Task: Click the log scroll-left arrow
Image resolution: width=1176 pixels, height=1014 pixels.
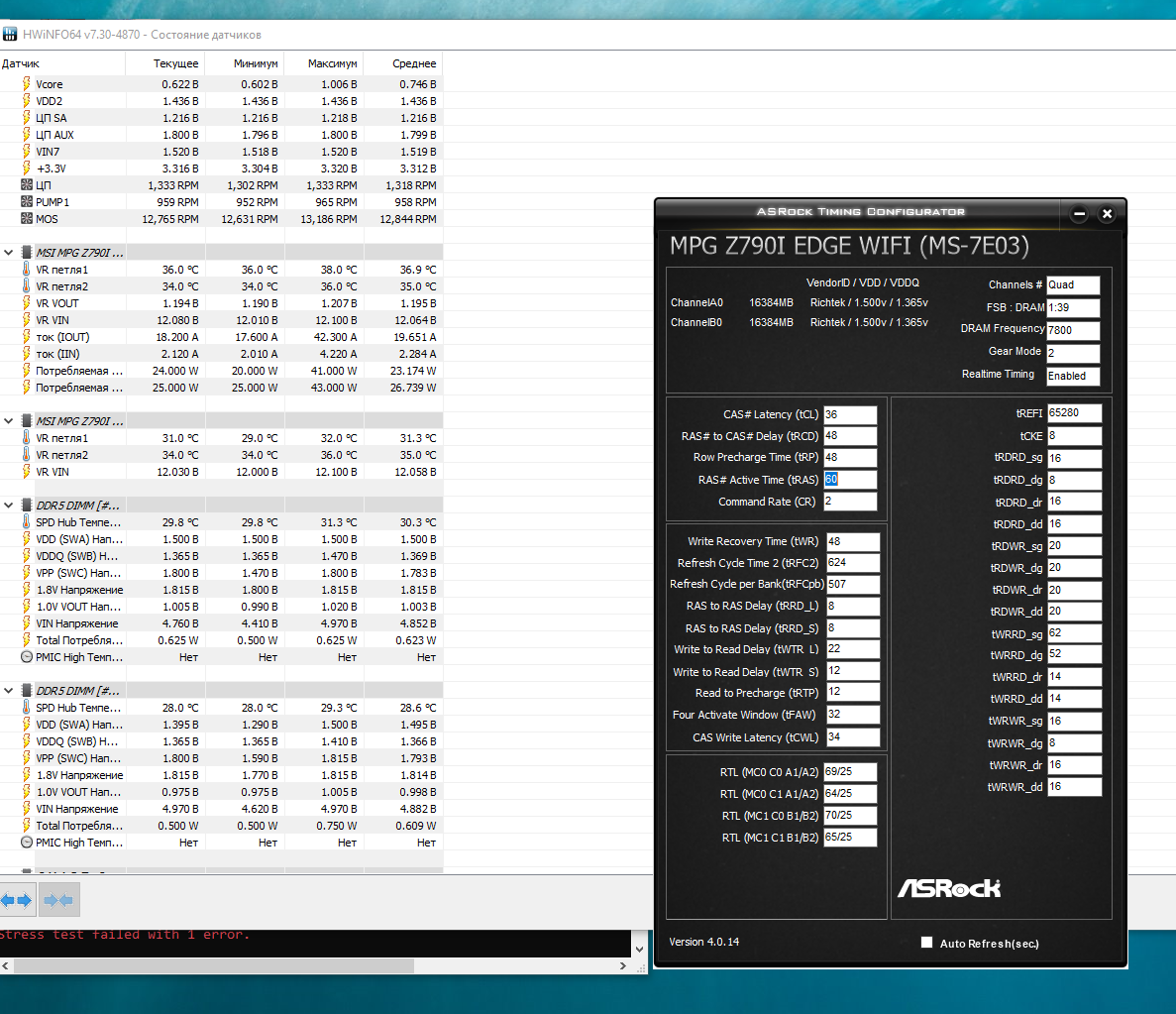Action: click(x=6, y=966)
